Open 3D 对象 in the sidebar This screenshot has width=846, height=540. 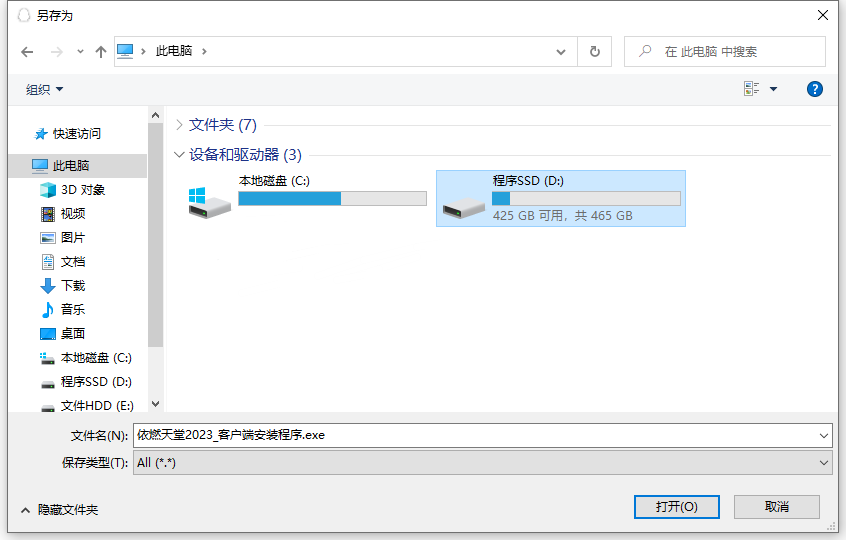point(82,189)
